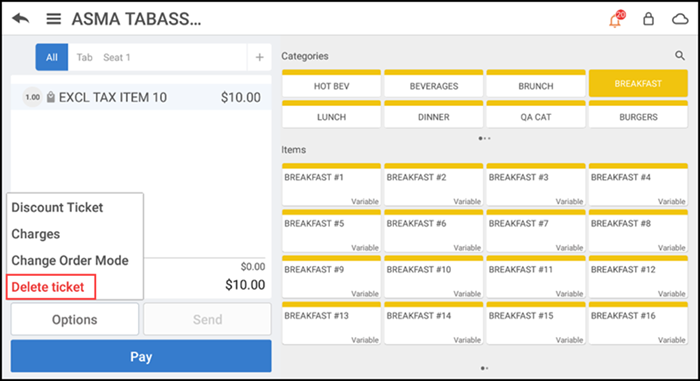The image size is (700, 381).
Task: Select Discount Ticket menu entry
Action: point(57,207)
